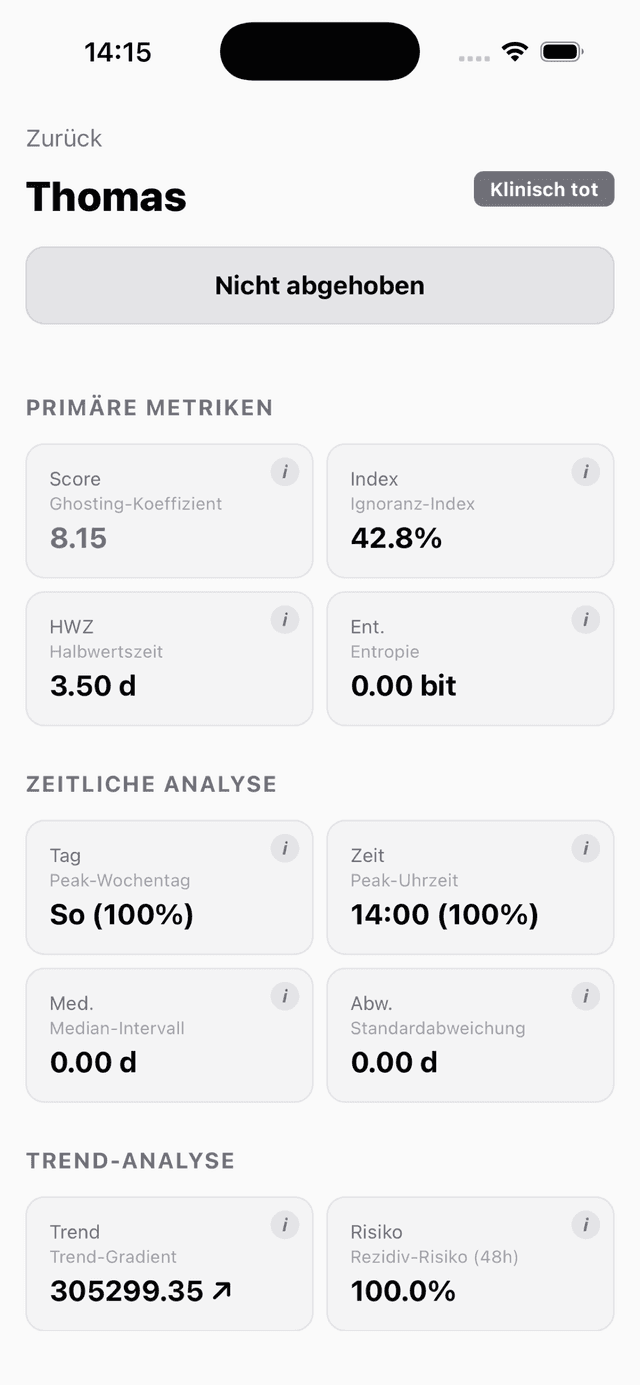Tap the Klinisch tot badge
The height and width of the screenshot is (1385, 640).
pos(543,189)
